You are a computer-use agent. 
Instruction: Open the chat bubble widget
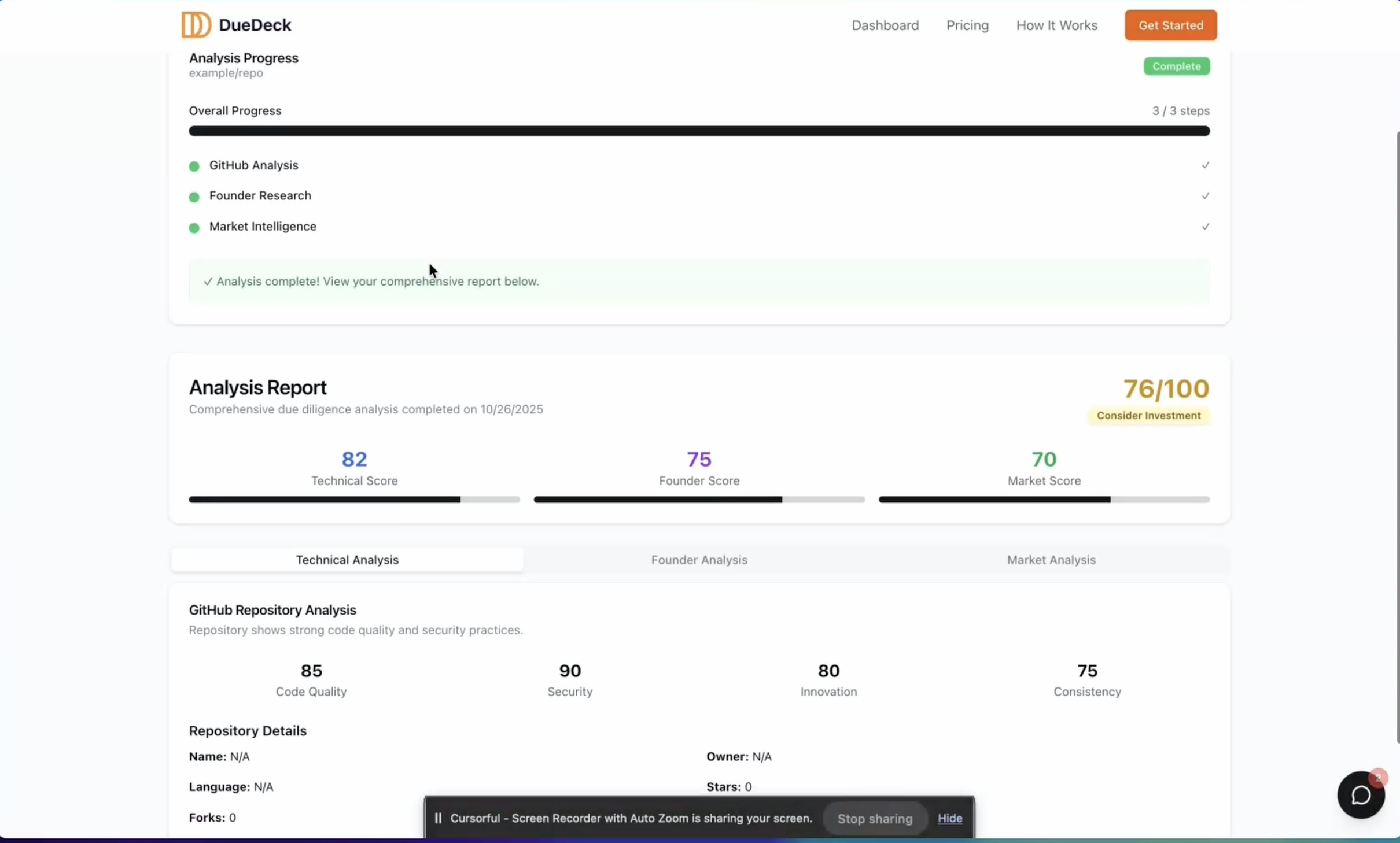click(1360, 794)
